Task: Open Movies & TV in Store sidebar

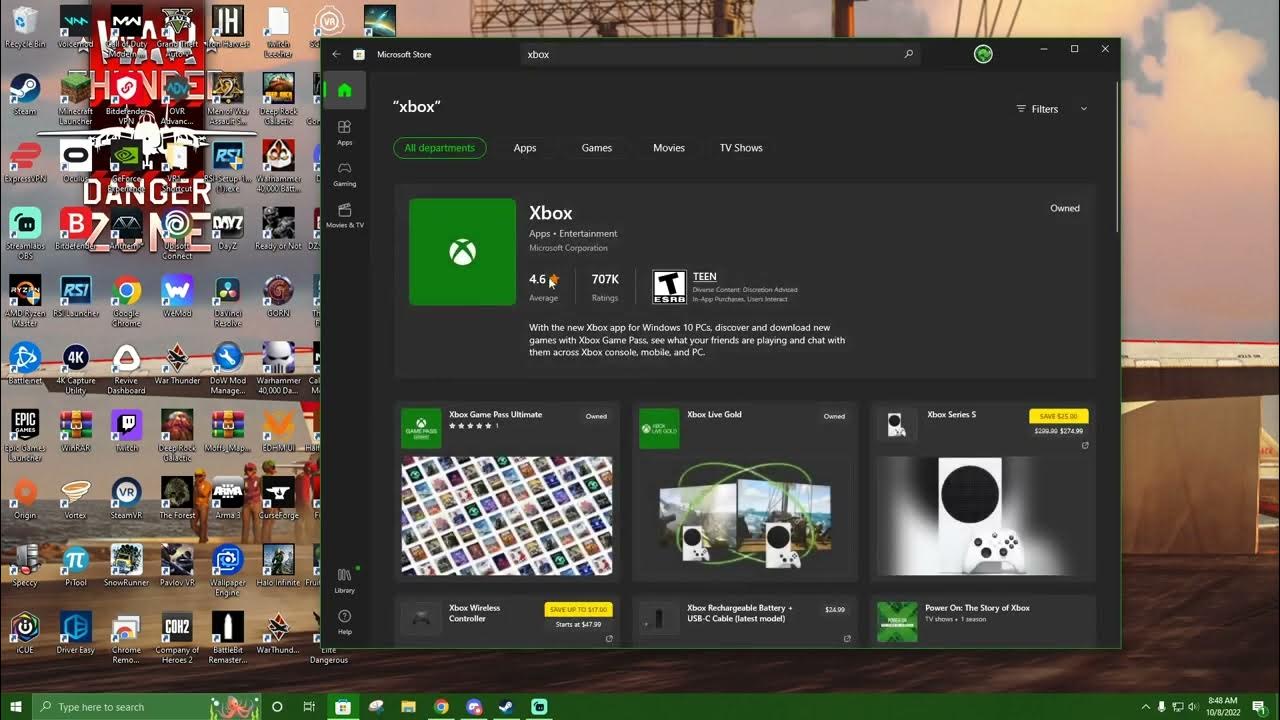Action: tap(344, 215)
